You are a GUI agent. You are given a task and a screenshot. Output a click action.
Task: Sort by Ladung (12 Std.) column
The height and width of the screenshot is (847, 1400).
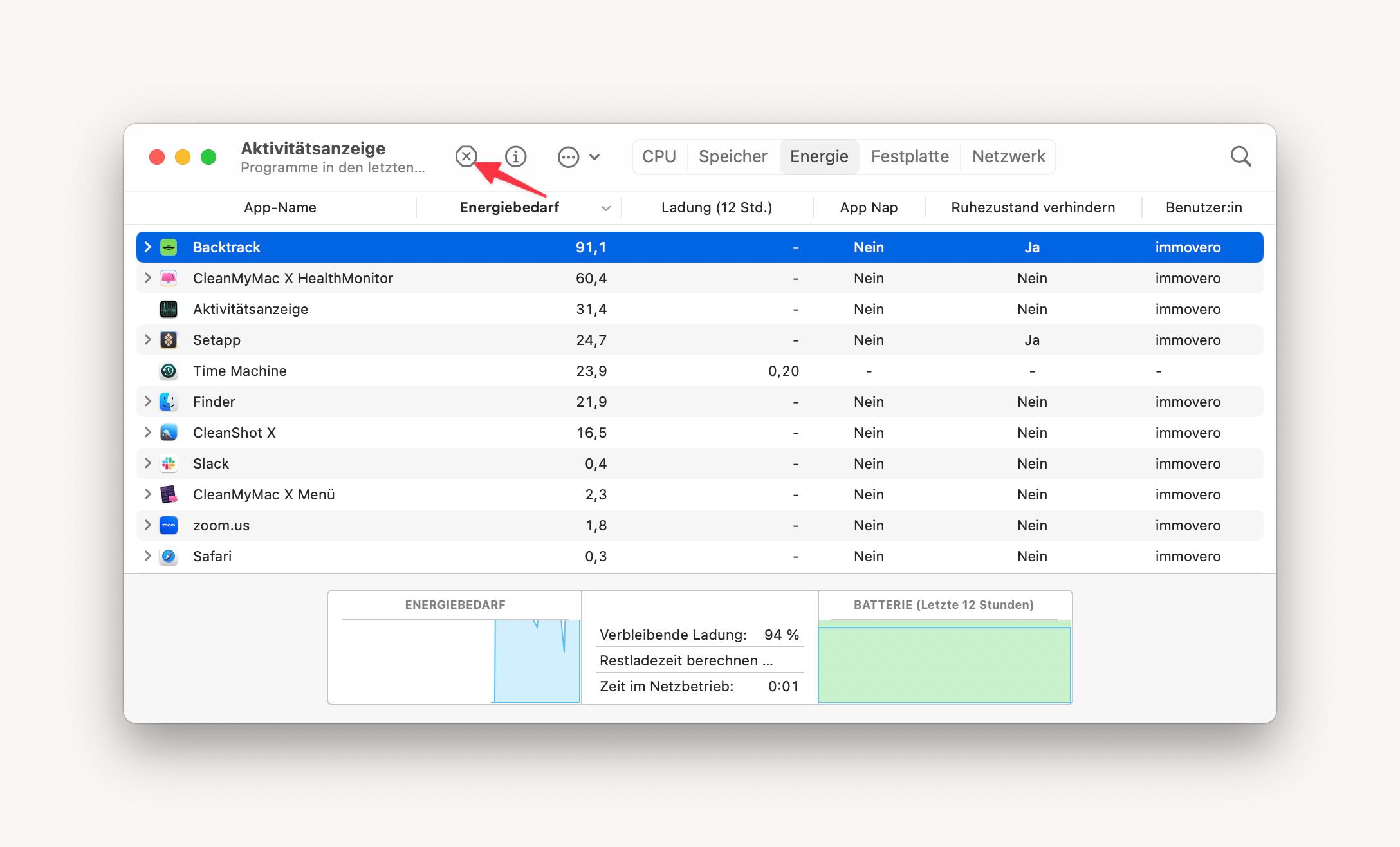[x=716, y=207]
